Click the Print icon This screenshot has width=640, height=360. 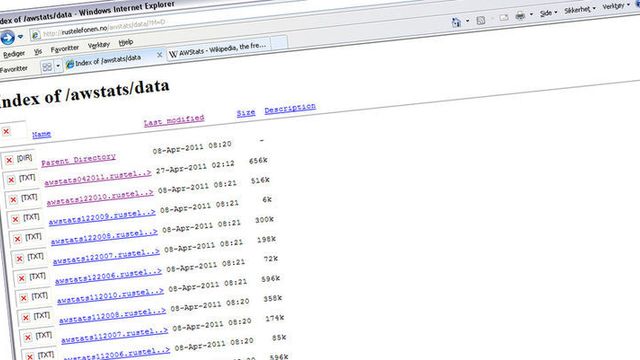tap(520, 16)
